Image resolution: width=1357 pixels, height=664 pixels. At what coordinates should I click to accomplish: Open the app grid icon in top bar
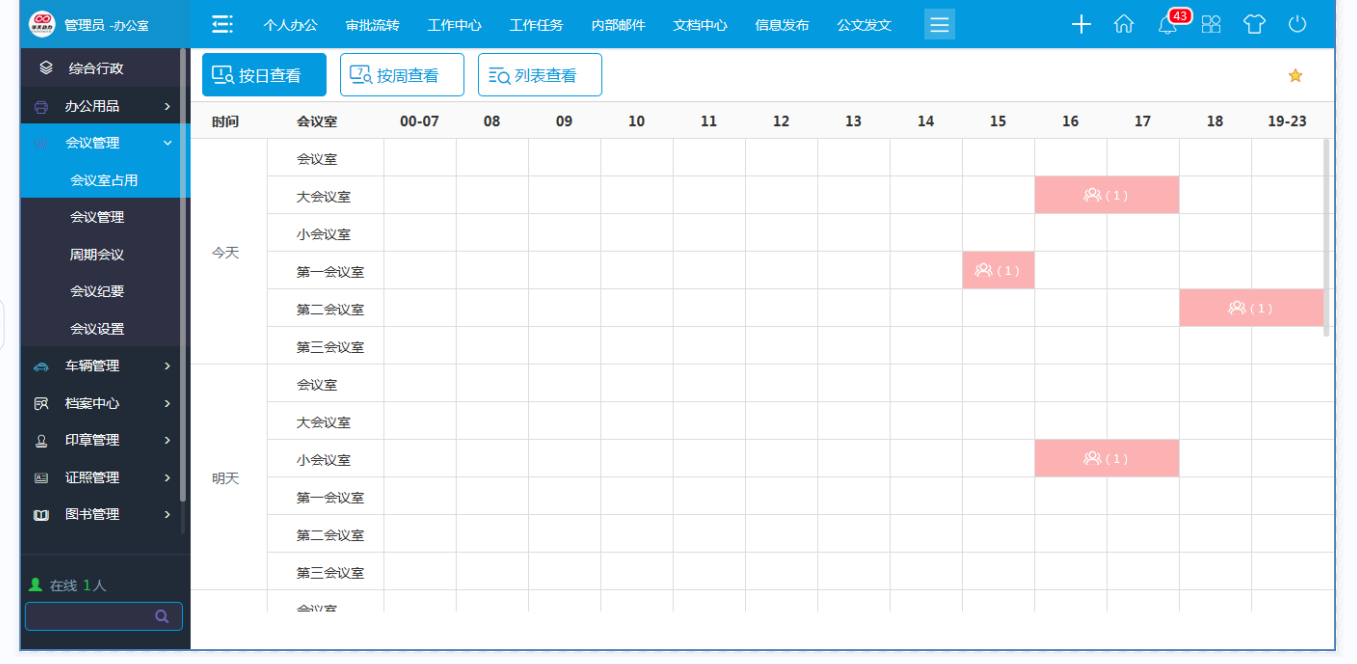tap(1211, 25)
